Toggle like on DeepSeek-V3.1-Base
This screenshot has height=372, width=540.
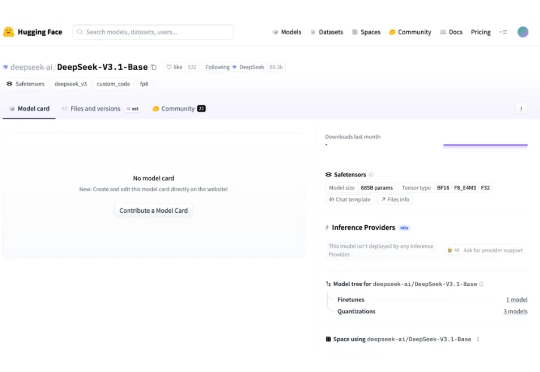coord(174,67)
